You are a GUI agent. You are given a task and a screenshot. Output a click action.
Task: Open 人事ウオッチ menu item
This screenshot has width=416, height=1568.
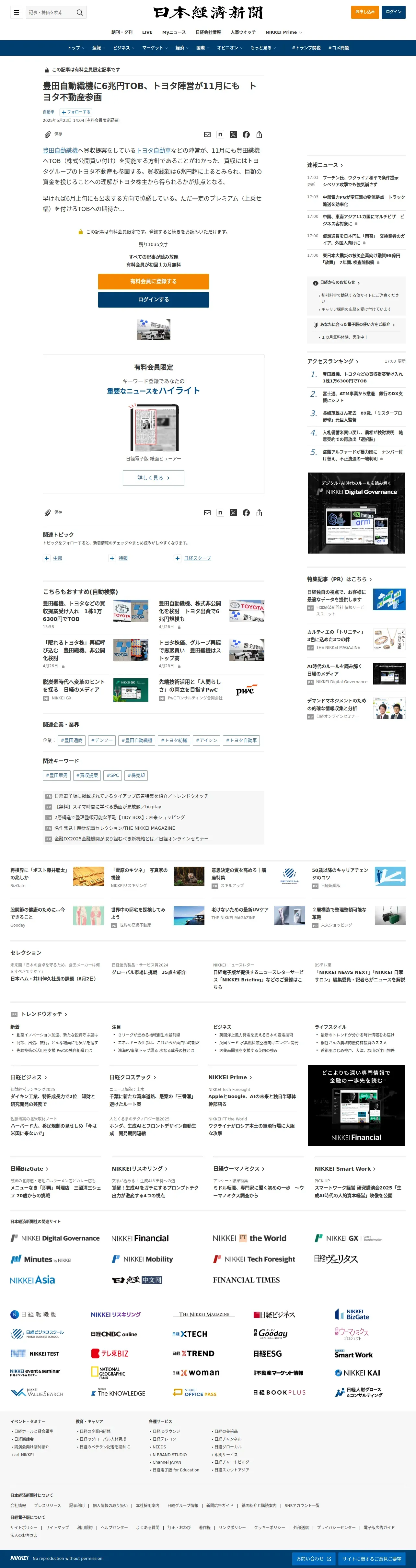click(243, 32)
